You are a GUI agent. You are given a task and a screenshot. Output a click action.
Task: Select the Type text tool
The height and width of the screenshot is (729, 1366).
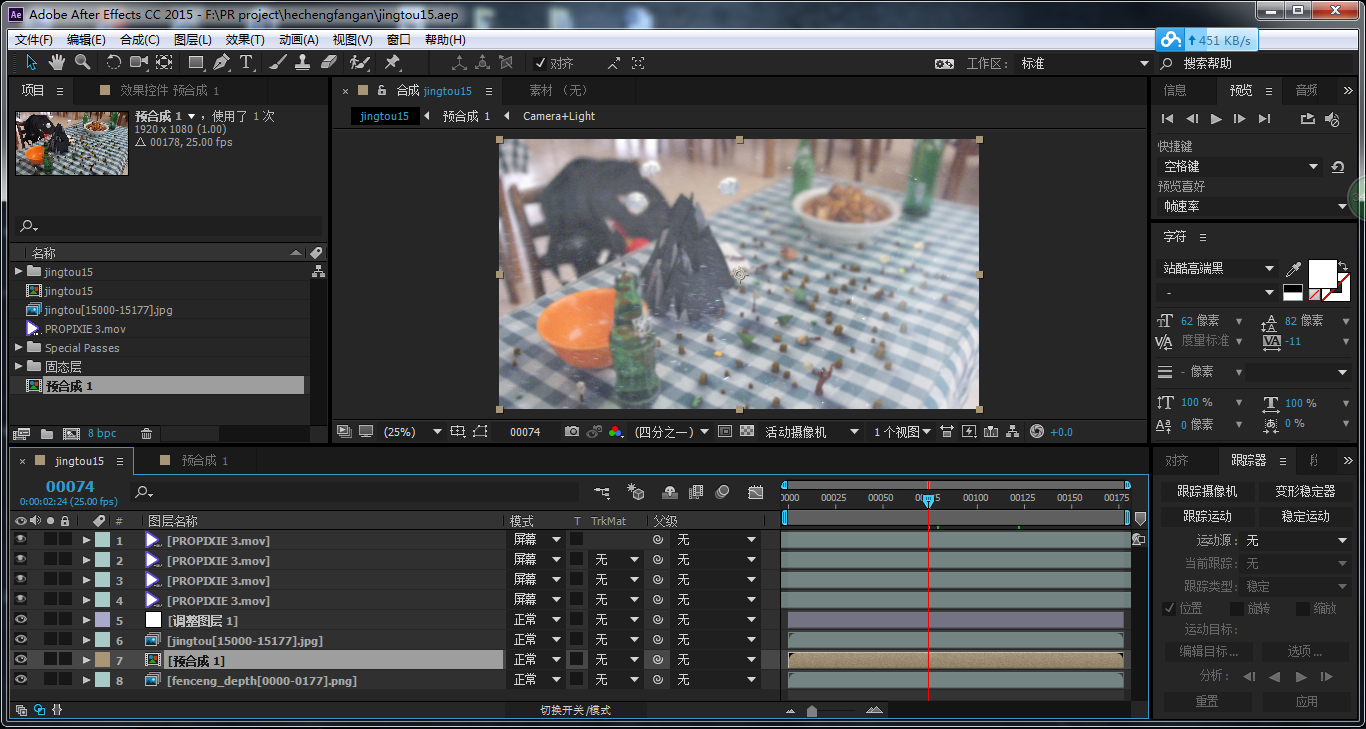246,63
